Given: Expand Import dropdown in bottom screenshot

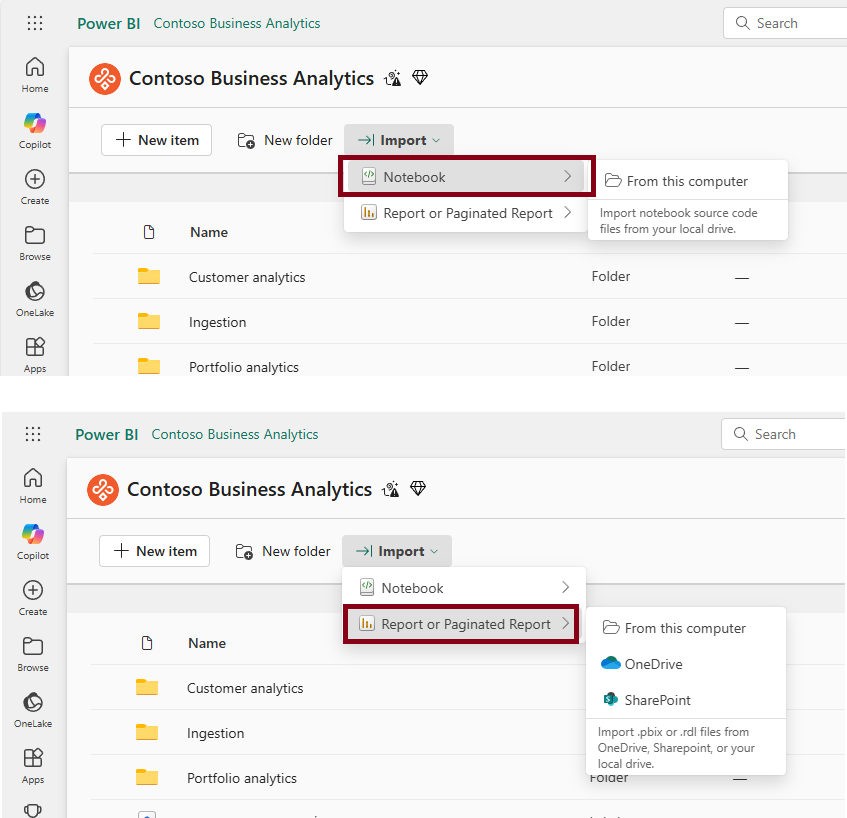Looking at the screenshot, I should click(x=396, y=551).
